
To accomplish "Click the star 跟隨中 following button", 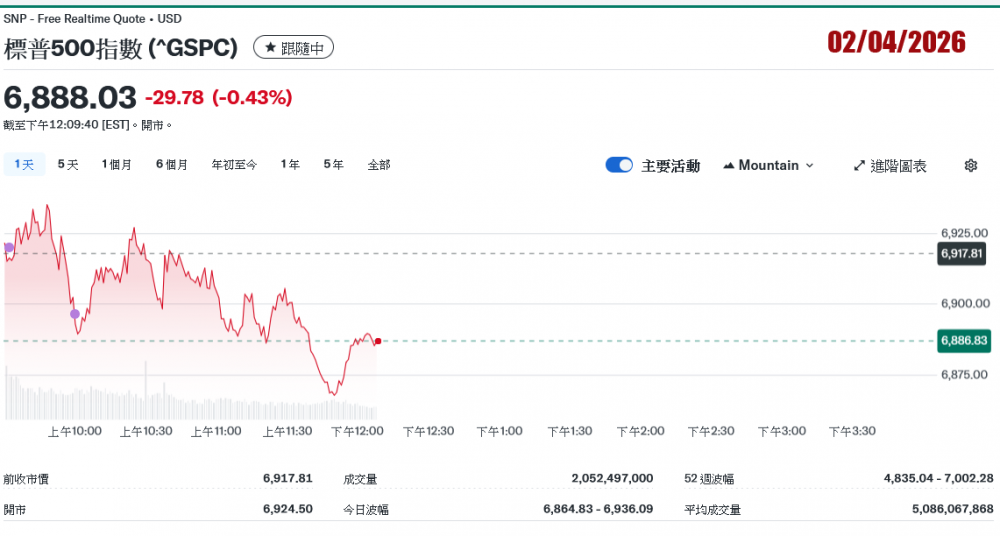I will coord(293,47).
